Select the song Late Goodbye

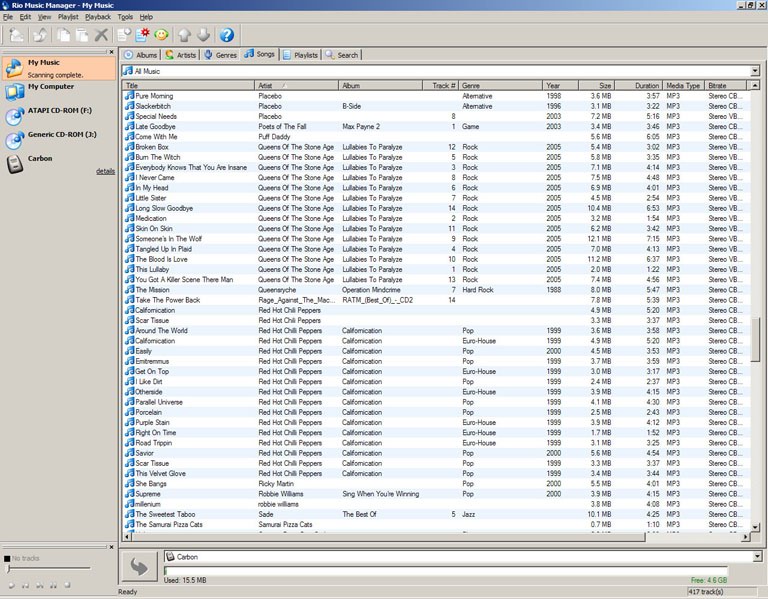tap(436, 126)
